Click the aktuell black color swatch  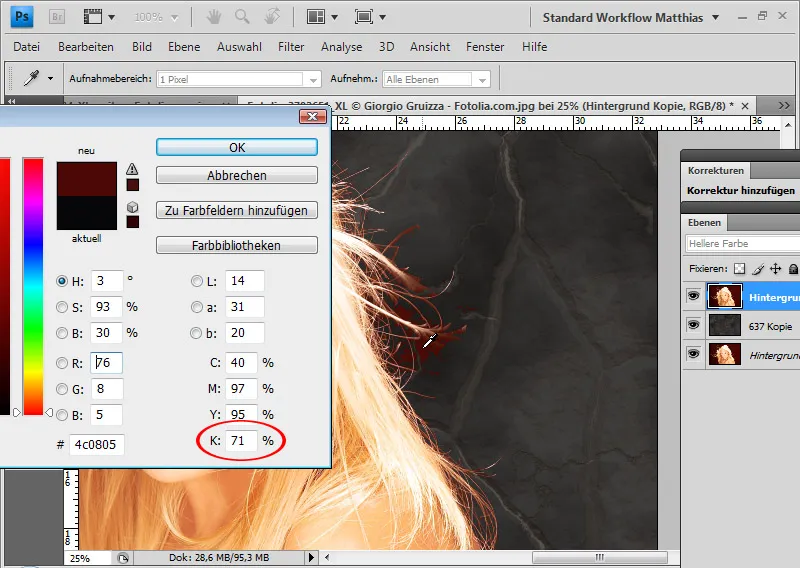pyautogui.click(x=87, y=213)
